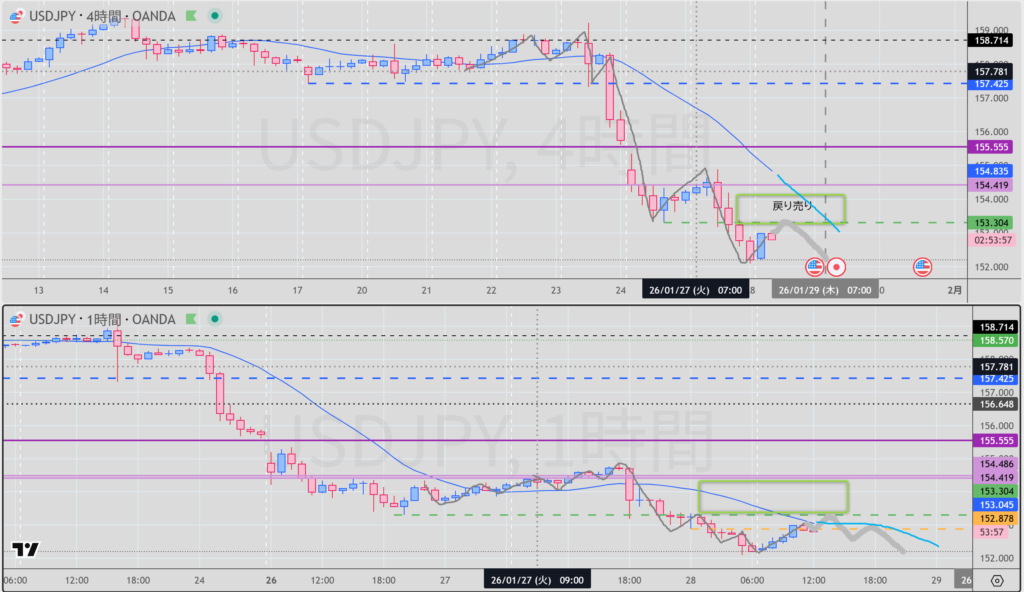Select the 155.555 purple price label in upper chart
This screenshot has width=1024, height=592.
click(990, 147)
